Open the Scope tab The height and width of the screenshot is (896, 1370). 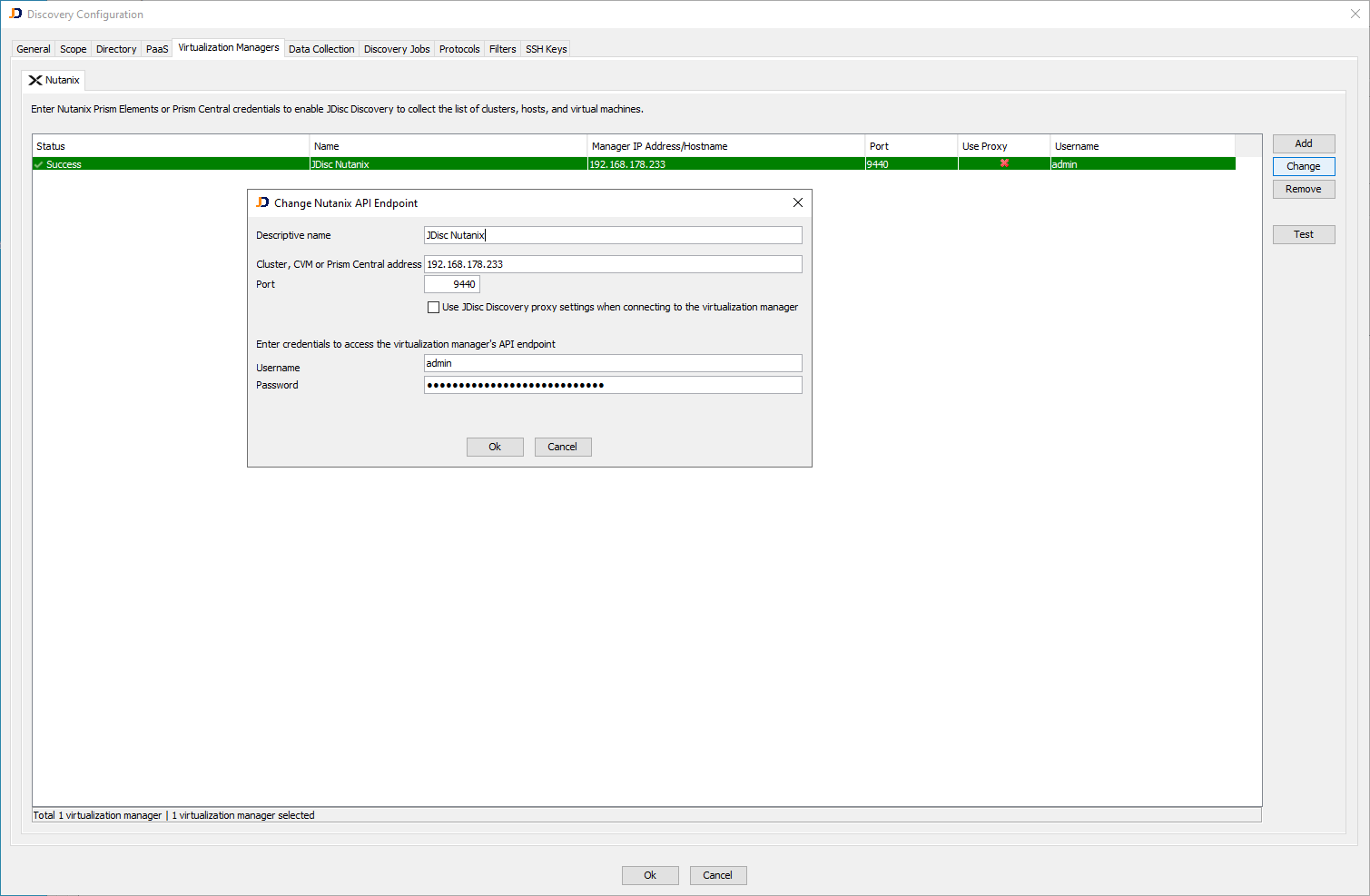click(74, 49)
